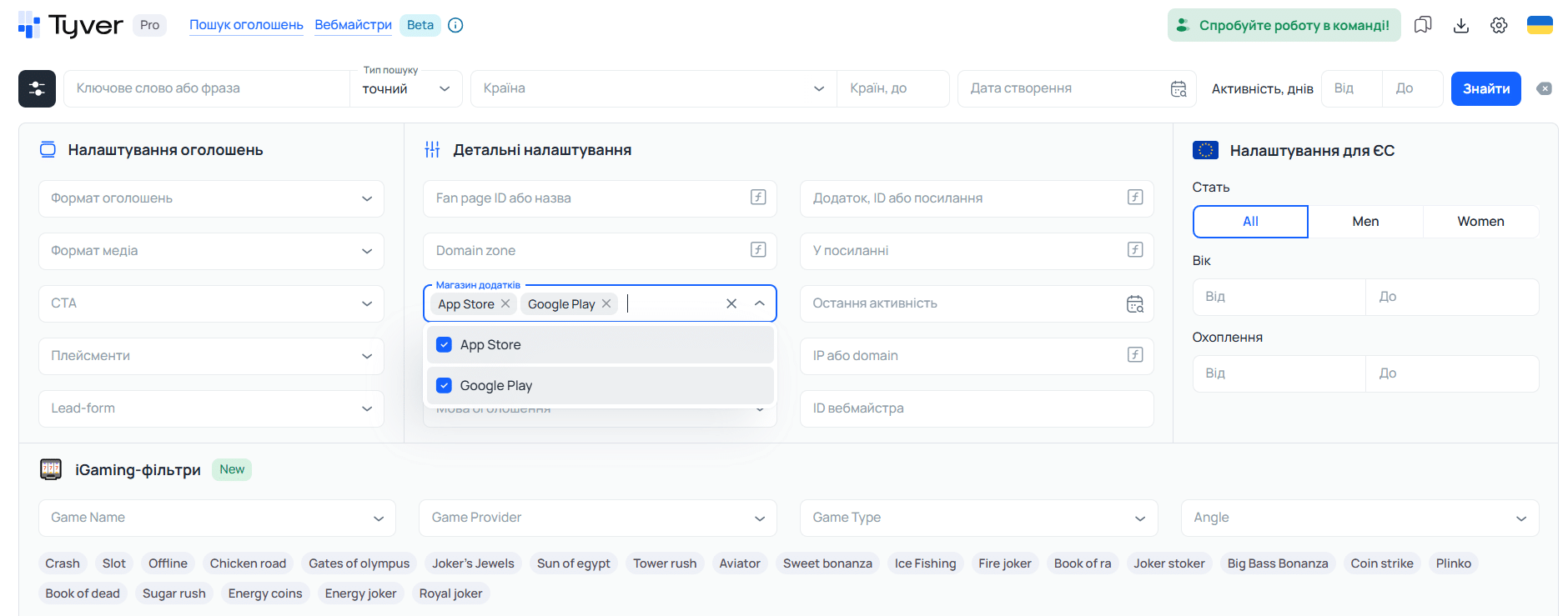The image size is (1568, 616).
Task: Clear all selected app stores
Action: click(731, 304)
